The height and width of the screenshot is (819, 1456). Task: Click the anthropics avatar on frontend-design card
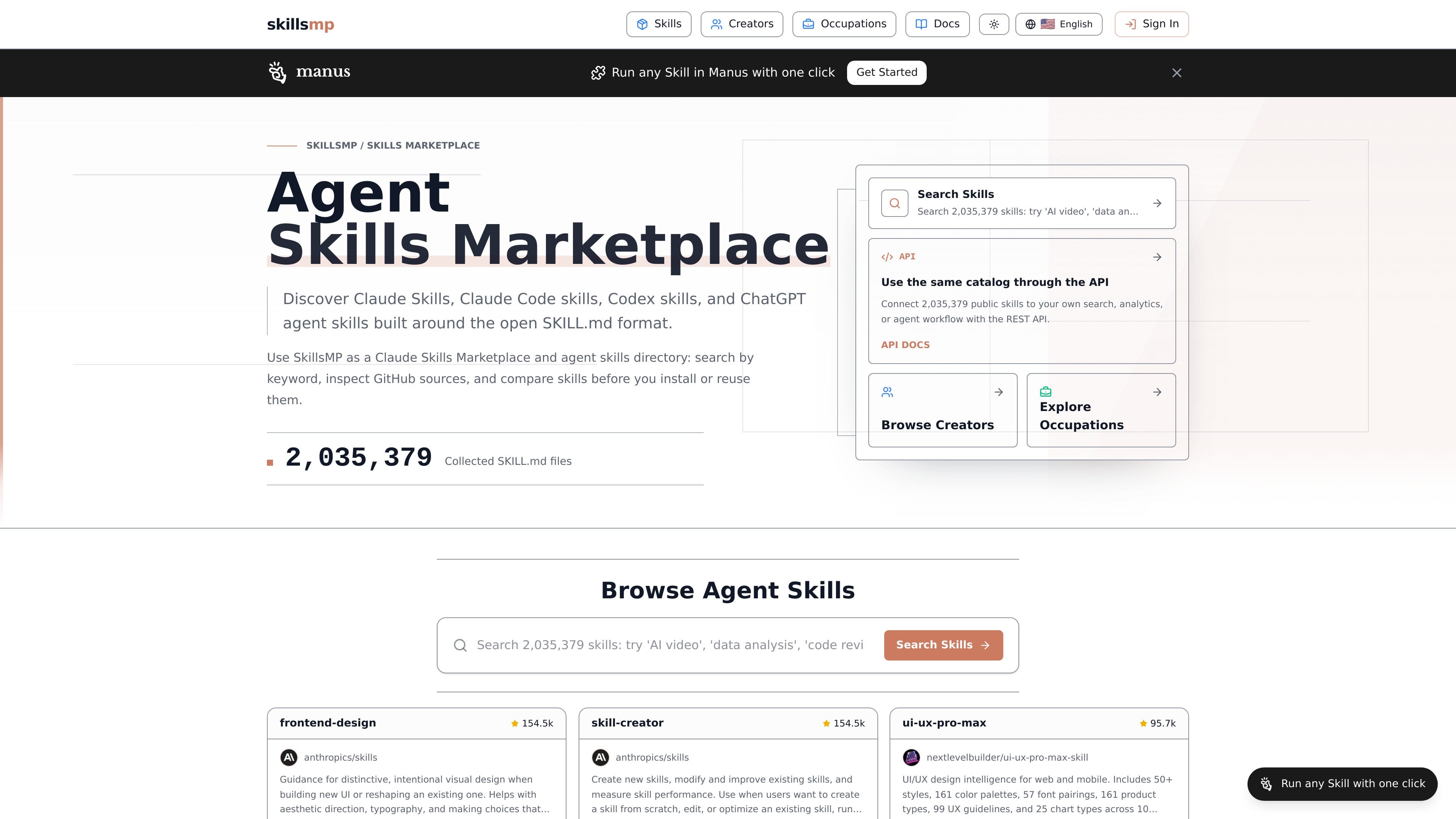coord(289,758)
